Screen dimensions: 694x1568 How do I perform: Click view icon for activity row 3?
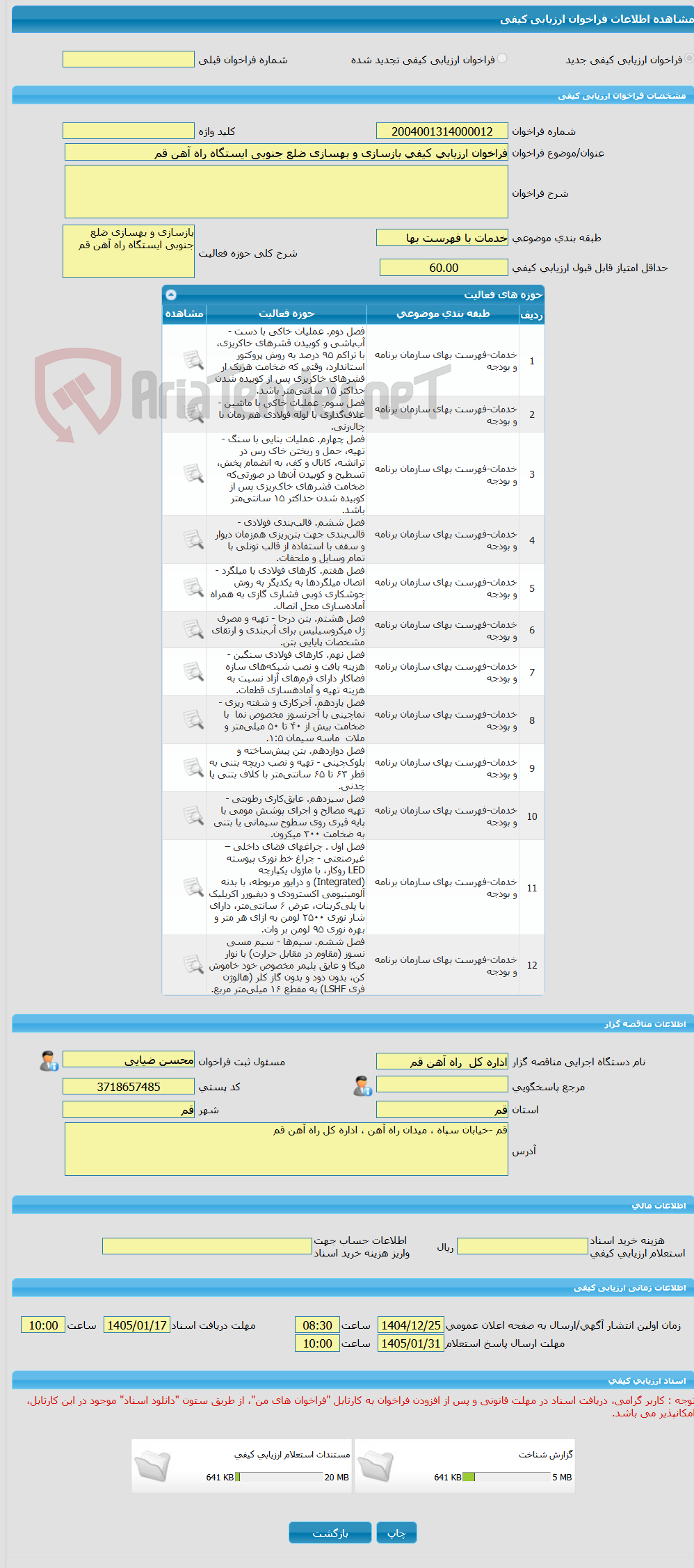[193, 474]
